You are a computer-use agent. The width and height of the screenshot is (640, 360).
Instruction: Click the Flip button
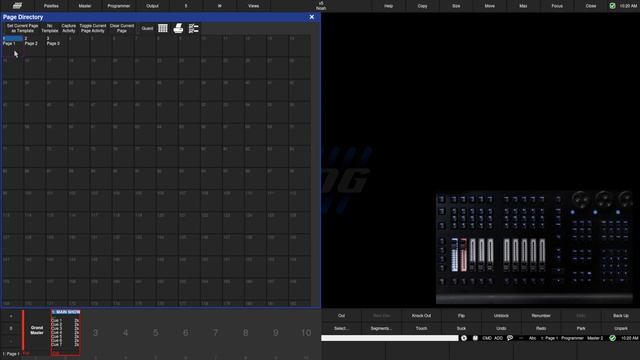pos(461,316)
